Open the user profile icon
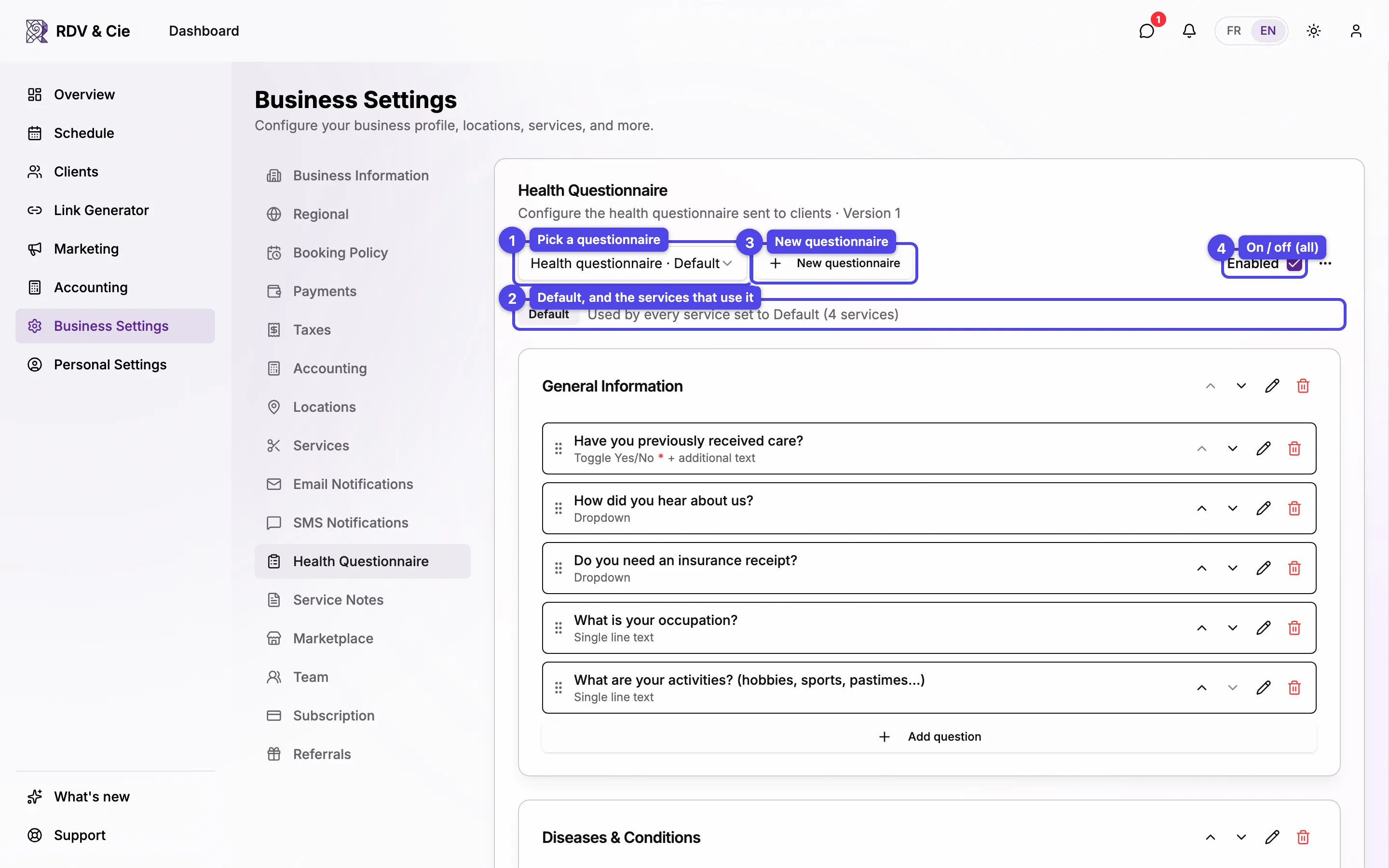 pyautogui.click(x=1356, y=31)
